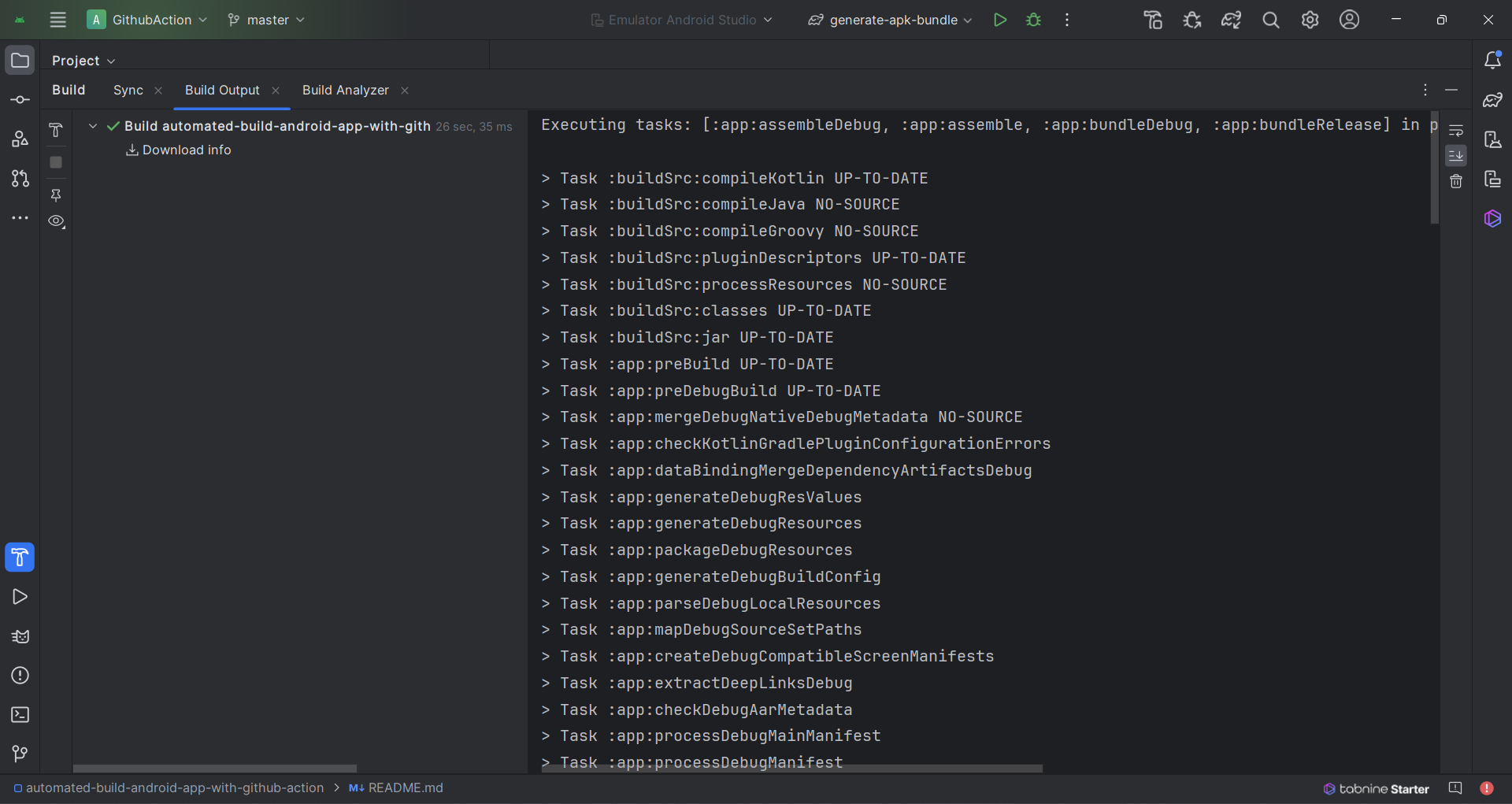This screenshot has width=1512, height=804.
Task: Open the Resource Manager tool window
Action: tap(20, 139)
